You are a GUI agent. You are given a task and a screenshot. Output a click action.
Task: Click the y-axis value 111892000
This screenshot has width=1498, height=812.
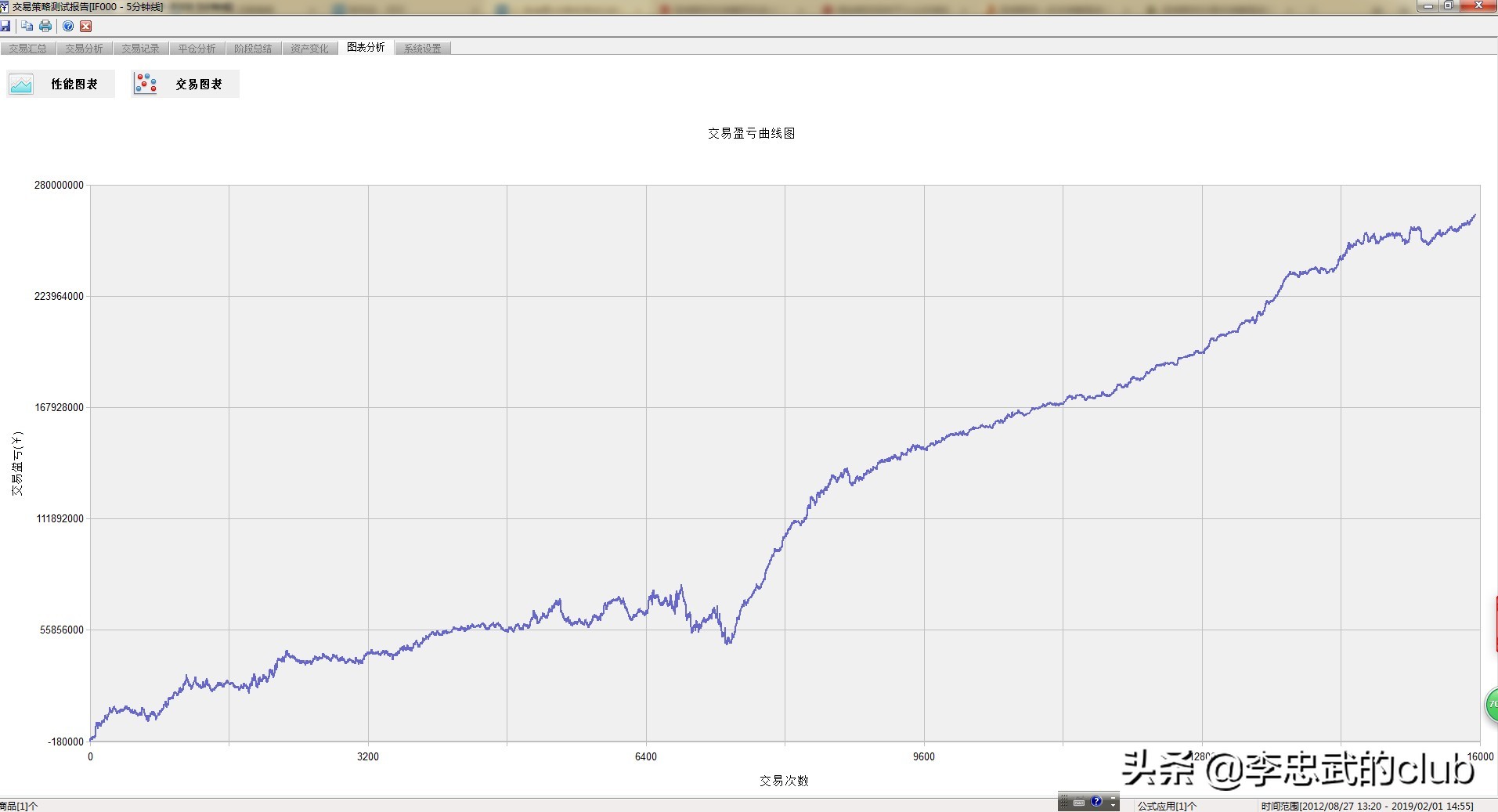click(59, 519)
